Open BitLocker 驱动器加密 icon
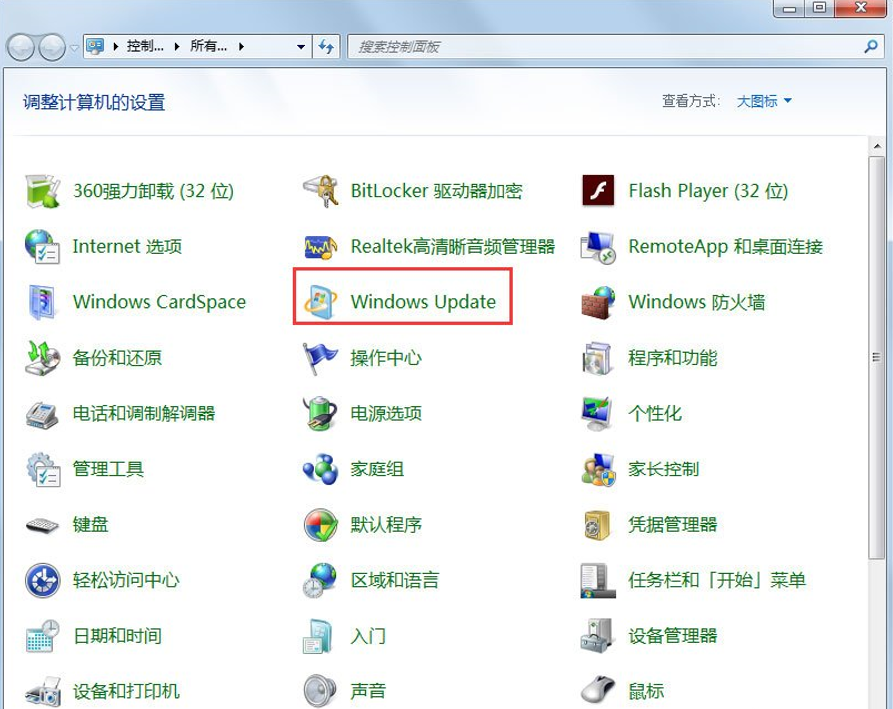 coord(321,191)
